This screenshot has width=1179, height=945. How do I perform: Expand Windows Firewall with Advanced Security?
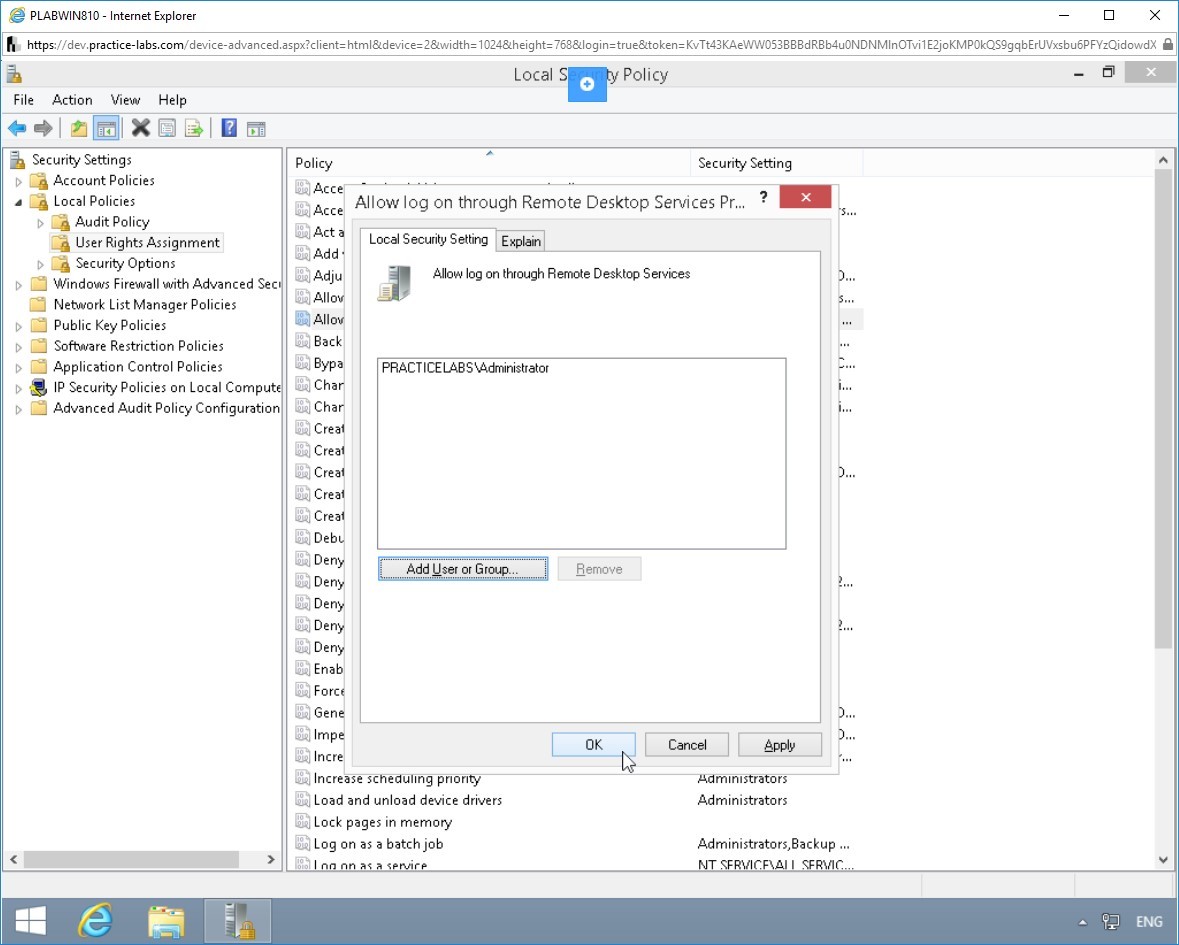pyautogui.click(x=19, y=285)
